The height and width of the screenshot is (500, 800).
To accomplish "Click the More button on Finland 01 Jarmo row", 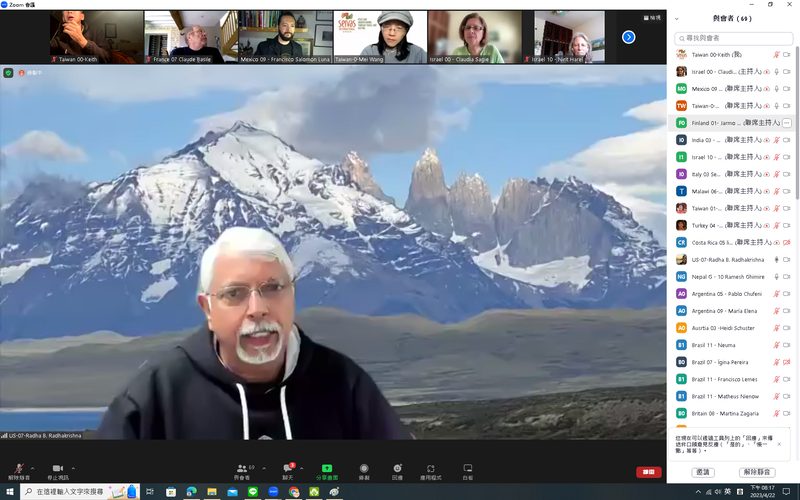I will [x=786, y=123].
